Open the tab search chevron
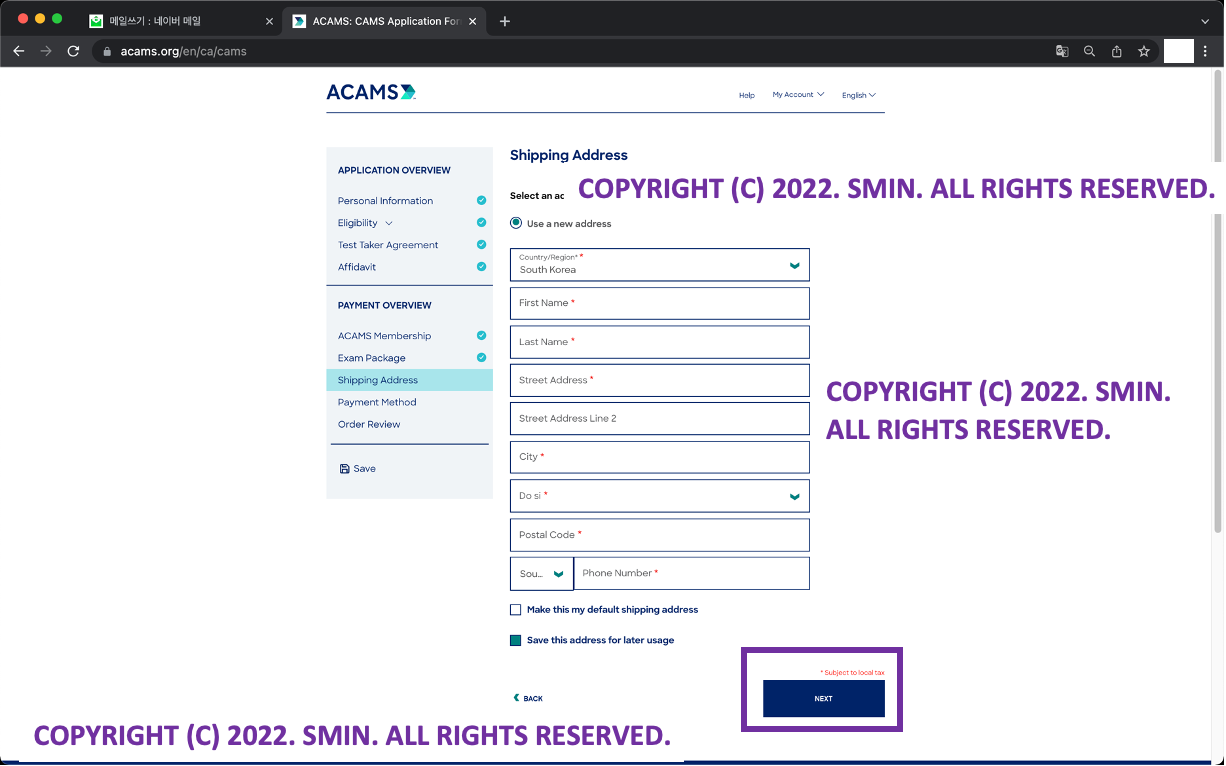Image resolution: width=1226 pixels, height=766 pixels. (x=1205, y=21)
